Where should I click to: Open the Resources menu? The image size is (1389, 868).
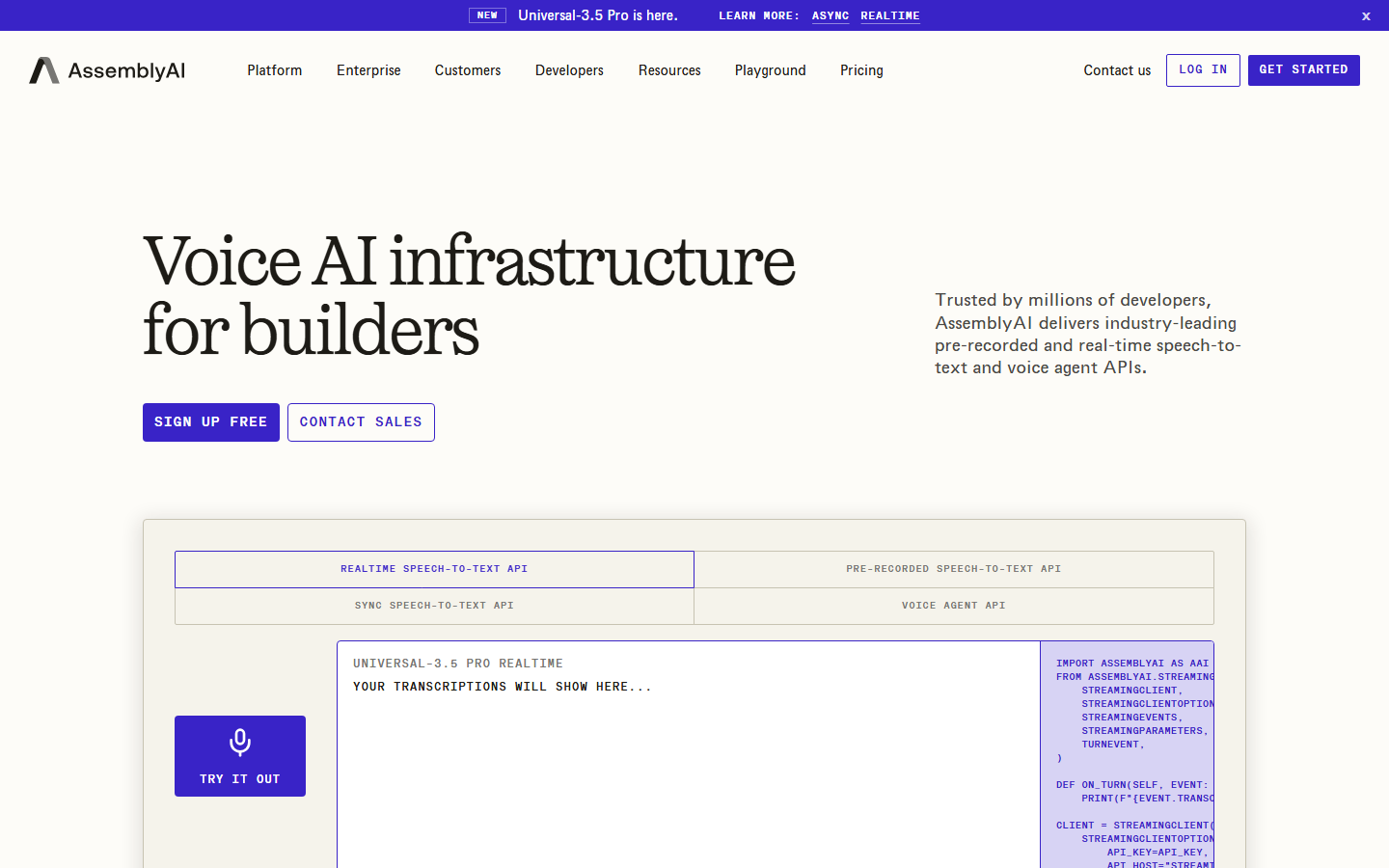(x=669, y=70)
